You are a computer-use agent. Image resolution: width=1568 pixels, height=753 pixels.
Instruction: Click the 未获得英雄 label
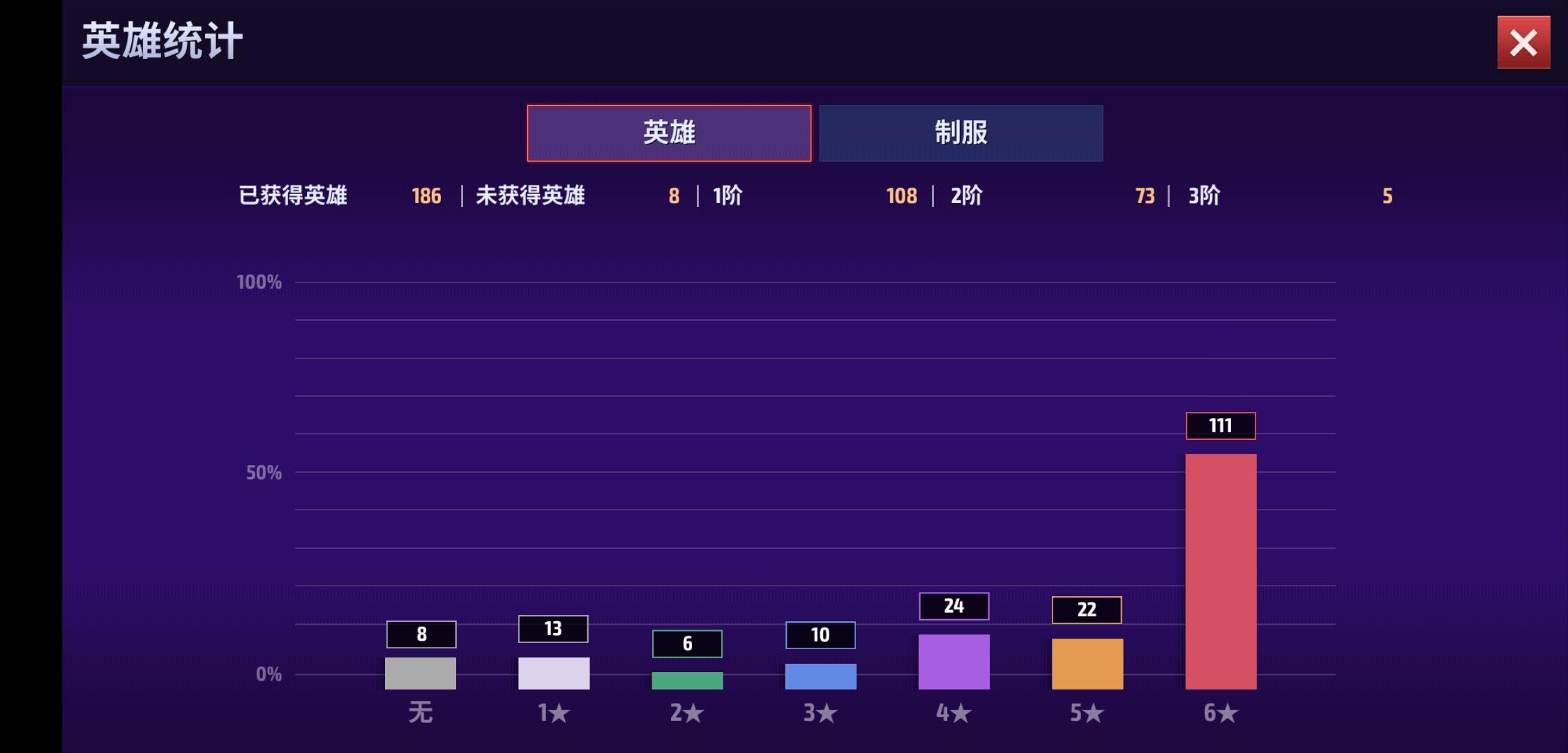pos(530,196)
